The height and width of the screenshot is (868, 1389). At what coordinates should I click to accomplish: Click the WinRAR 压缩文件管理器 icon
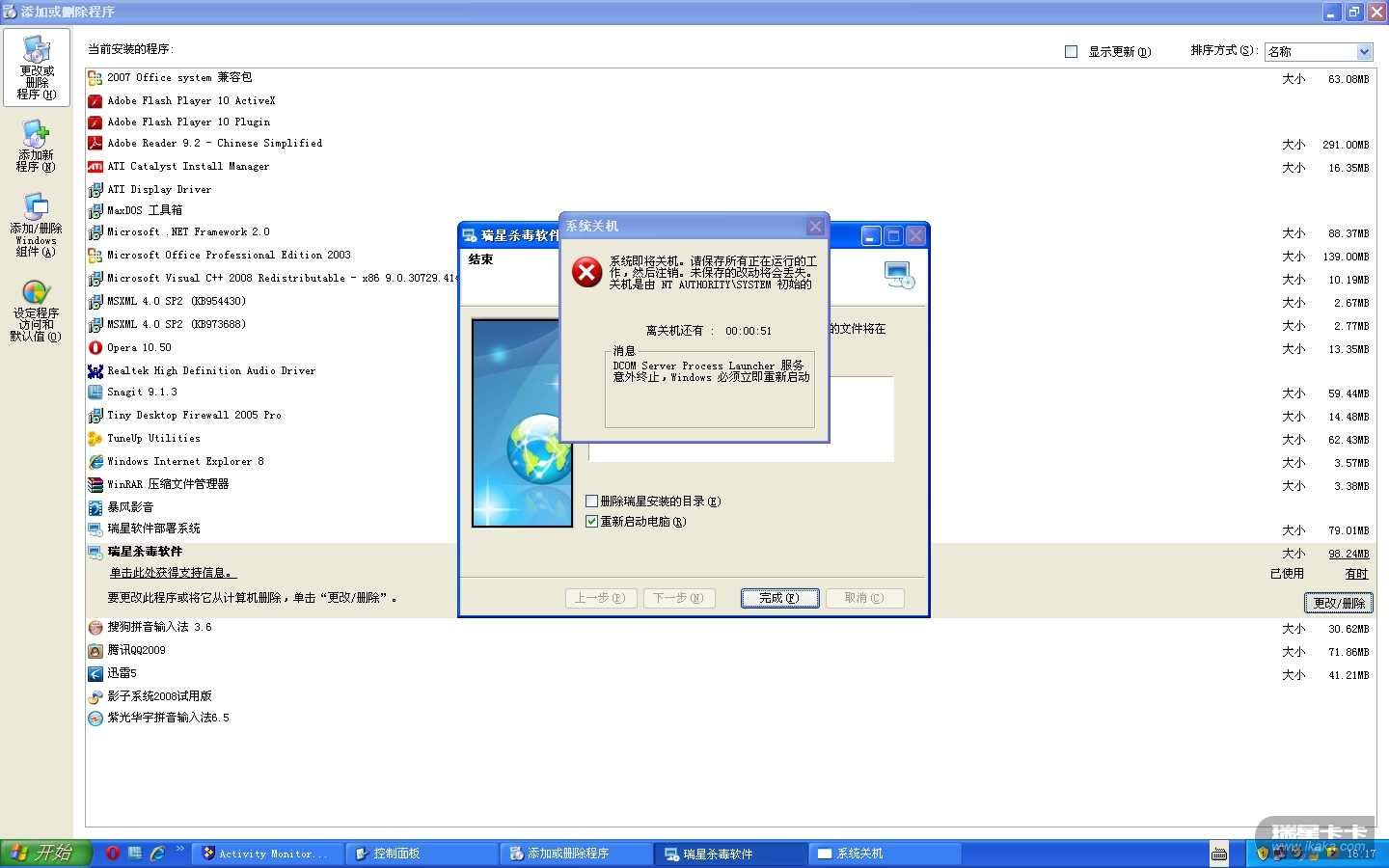pos(95,485)
